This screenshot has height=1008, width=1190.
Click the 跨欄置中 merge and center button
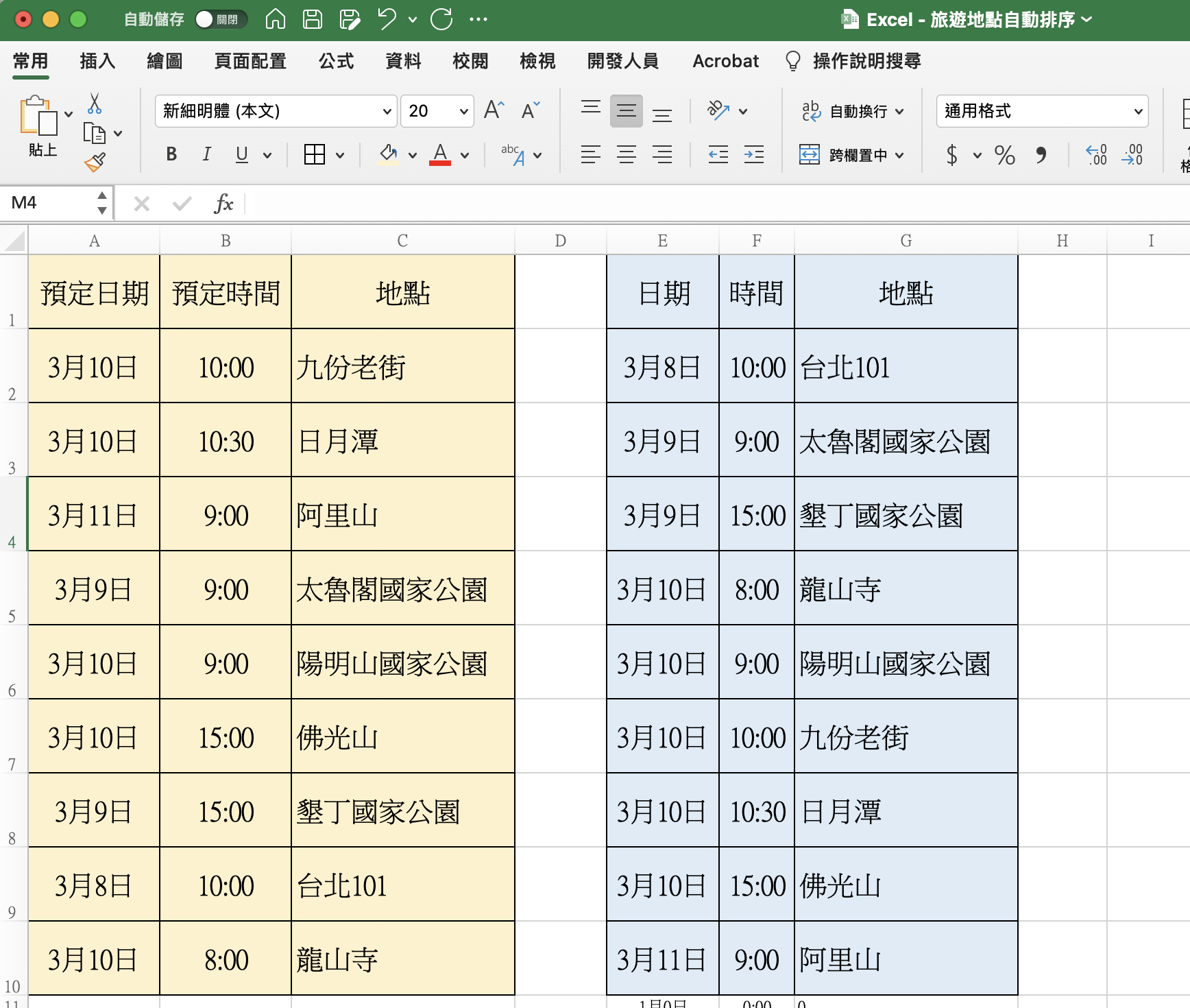851,155
